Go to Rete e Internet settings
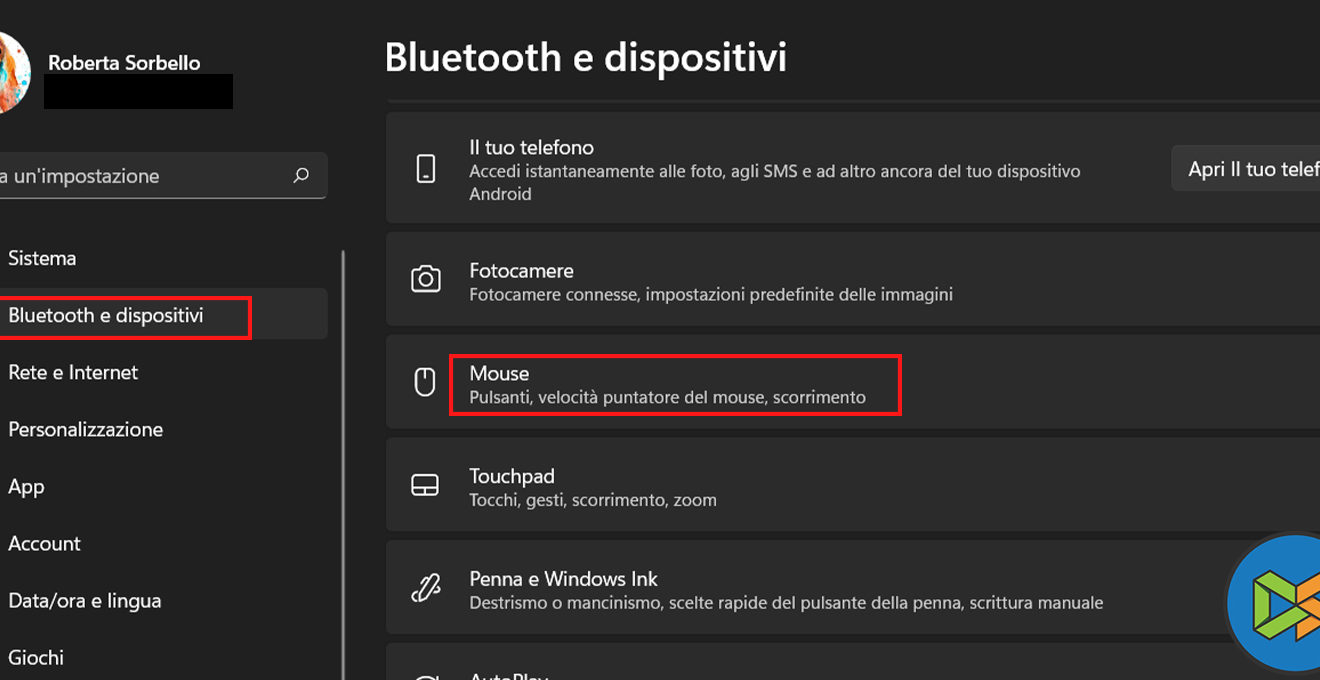1320x680 pixels. (73, 372)
